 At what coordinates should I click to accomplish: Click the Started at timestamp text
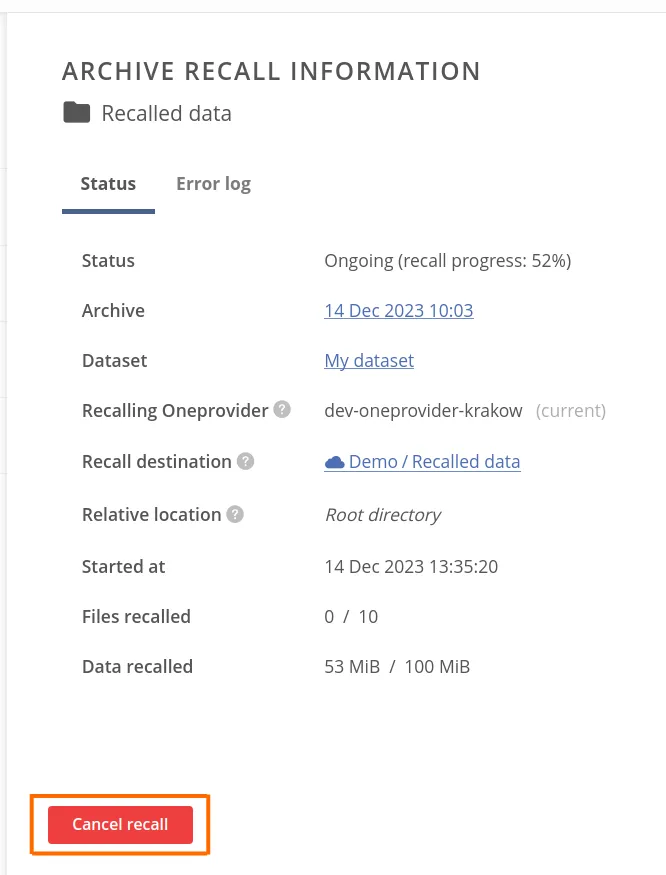pos(411,566)
